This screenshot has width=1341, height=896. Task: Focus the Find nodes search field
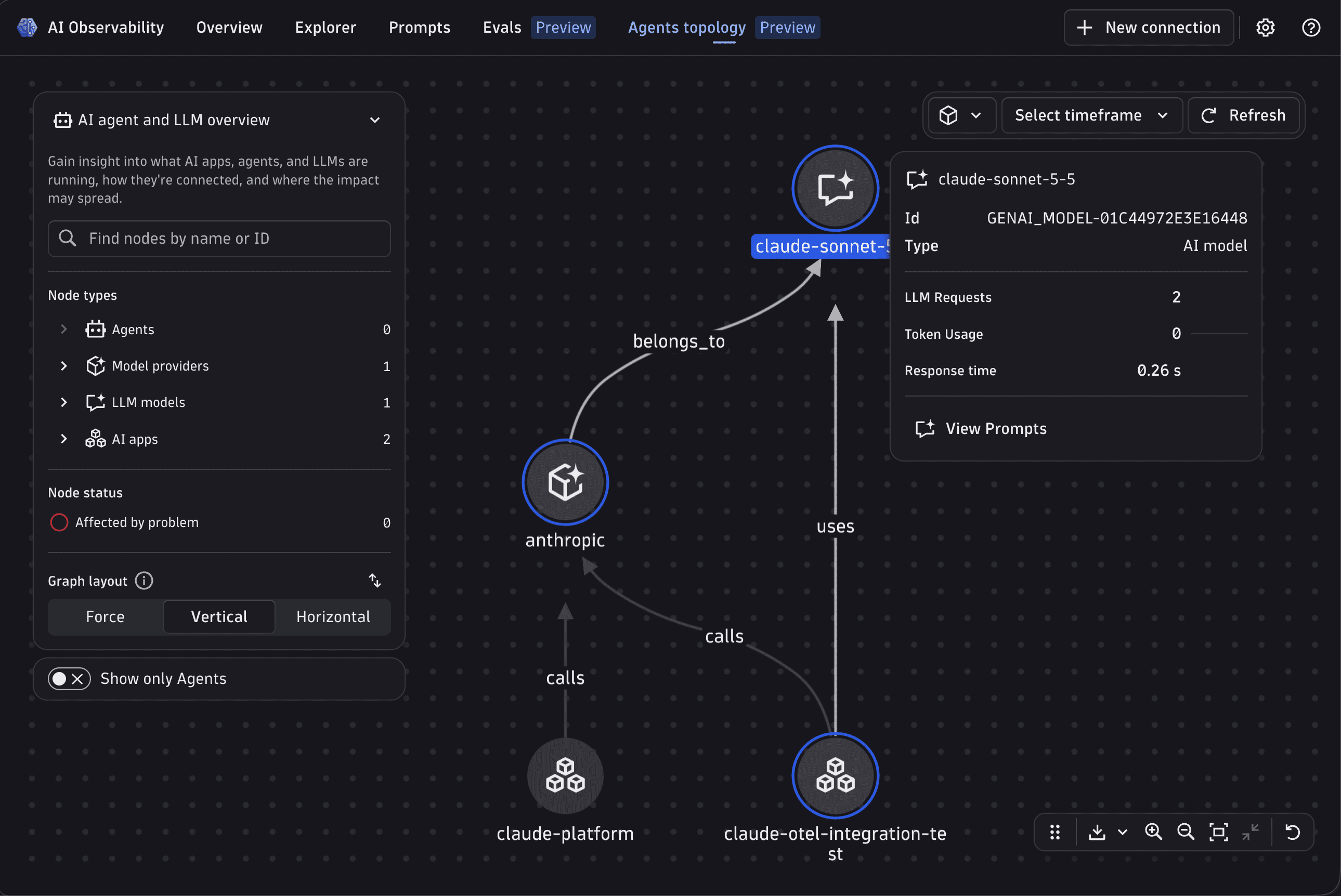(219, 238)
